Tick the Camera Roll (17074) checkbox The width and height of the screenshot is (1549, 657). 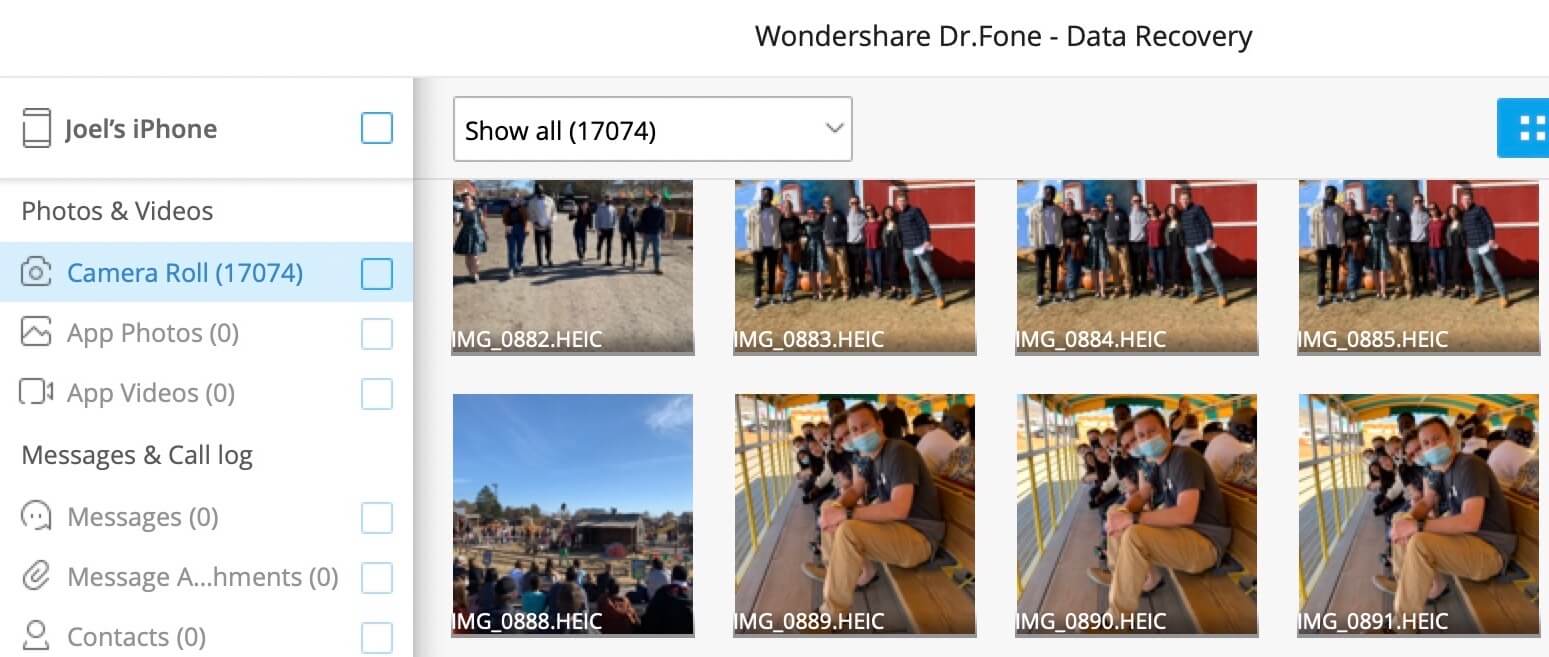coord(377,273)
